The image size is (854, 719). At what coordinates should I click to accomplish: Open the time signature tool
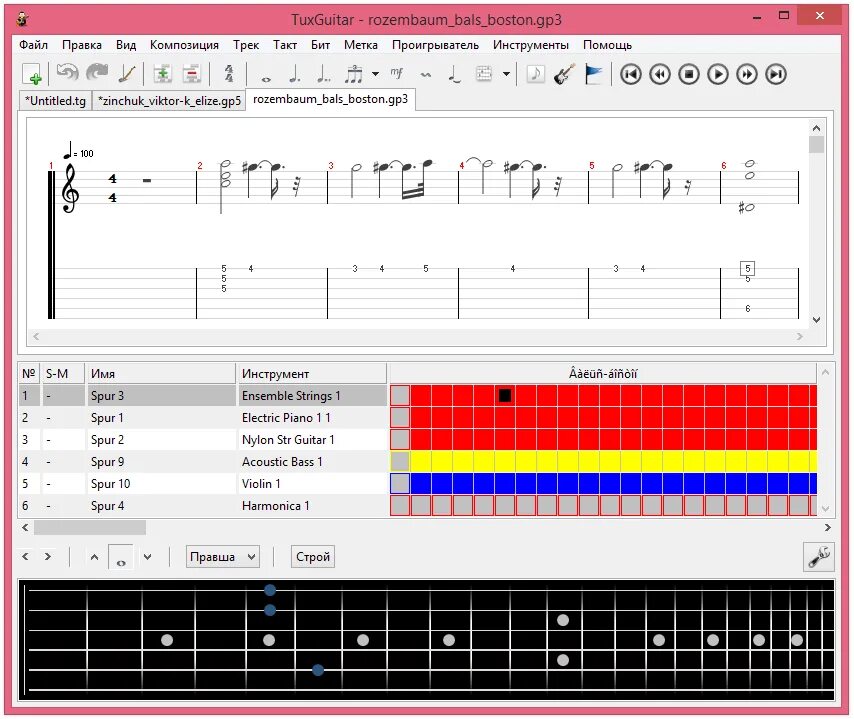[229, 74]
